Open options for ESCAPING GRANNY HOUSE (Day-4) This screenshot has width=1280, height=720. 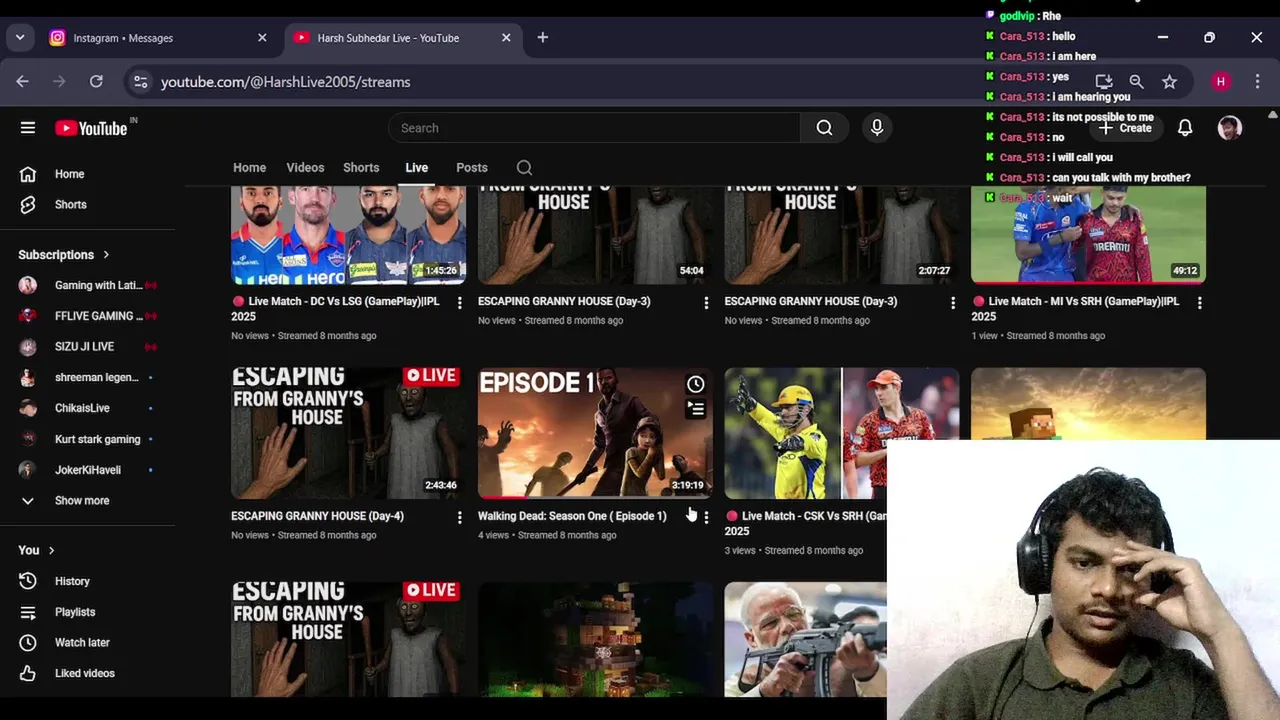click(x=460, y=517)
